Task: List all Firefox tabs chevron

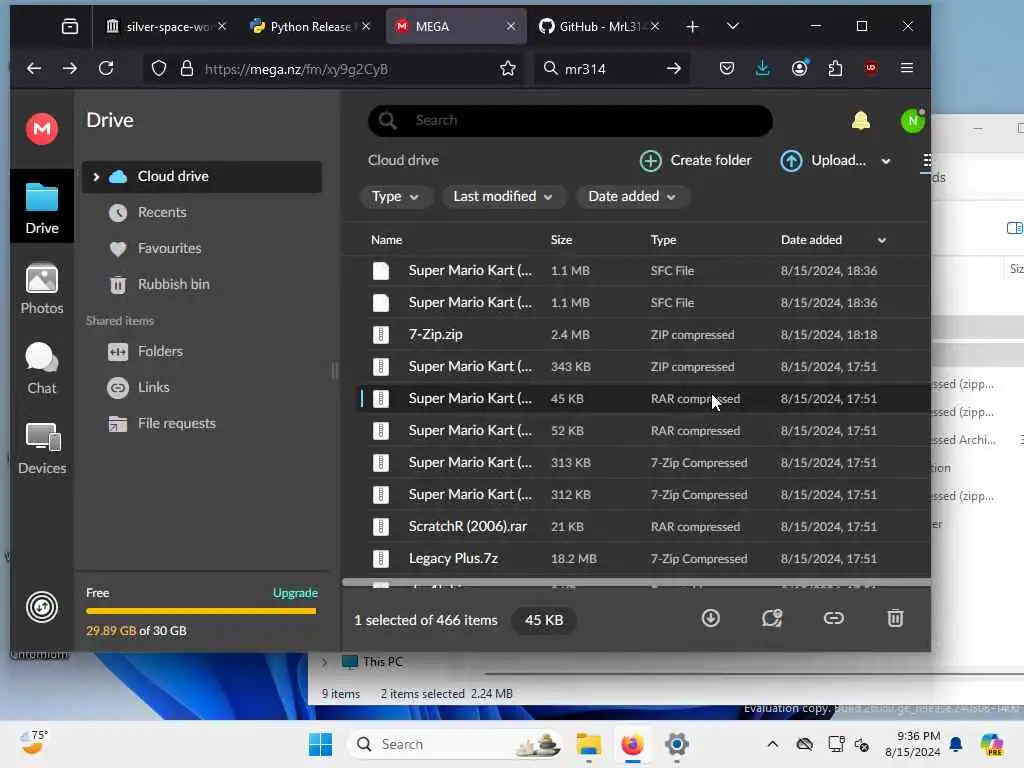Action: pos(733,26)
